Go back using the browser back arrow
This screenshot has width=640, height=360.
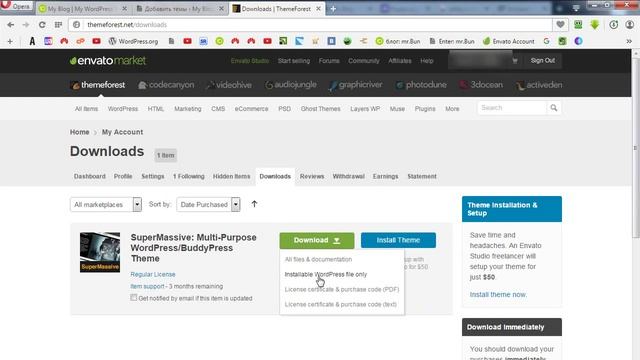(x=11, y=25)
